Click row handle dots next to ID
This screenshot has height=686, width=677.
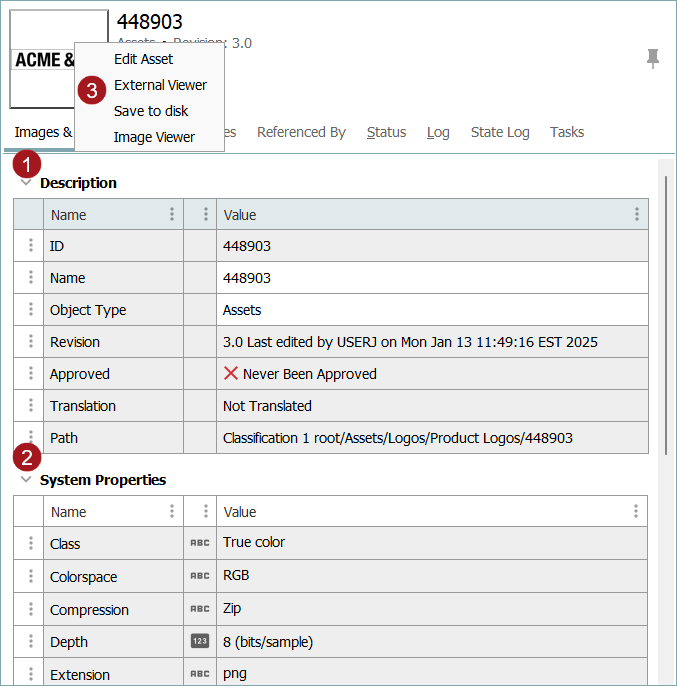tap(30, 246)
